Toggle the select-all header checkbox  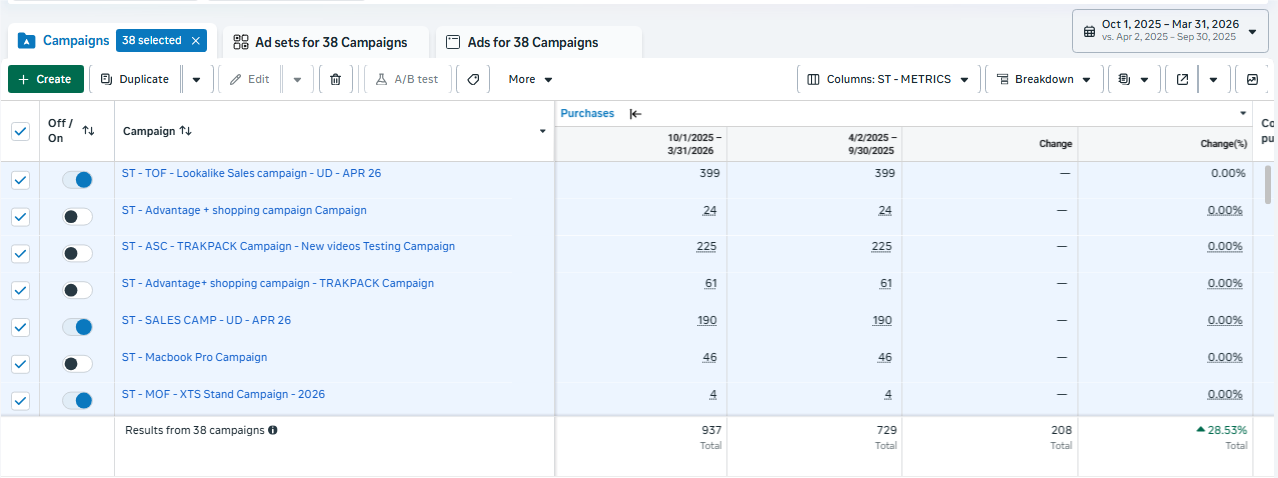click(x=20, y=131)
